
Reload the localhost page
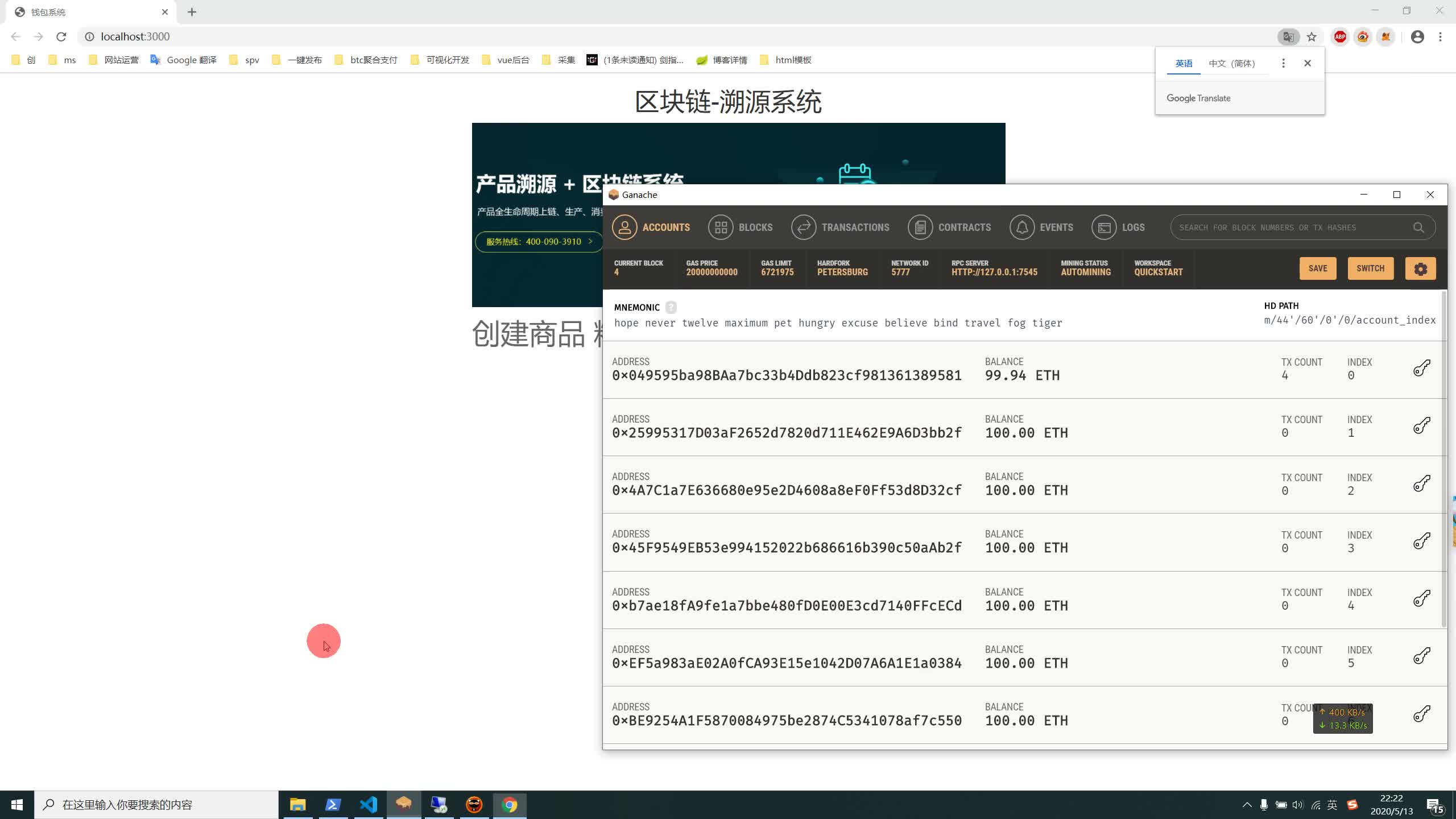(61, 37)
